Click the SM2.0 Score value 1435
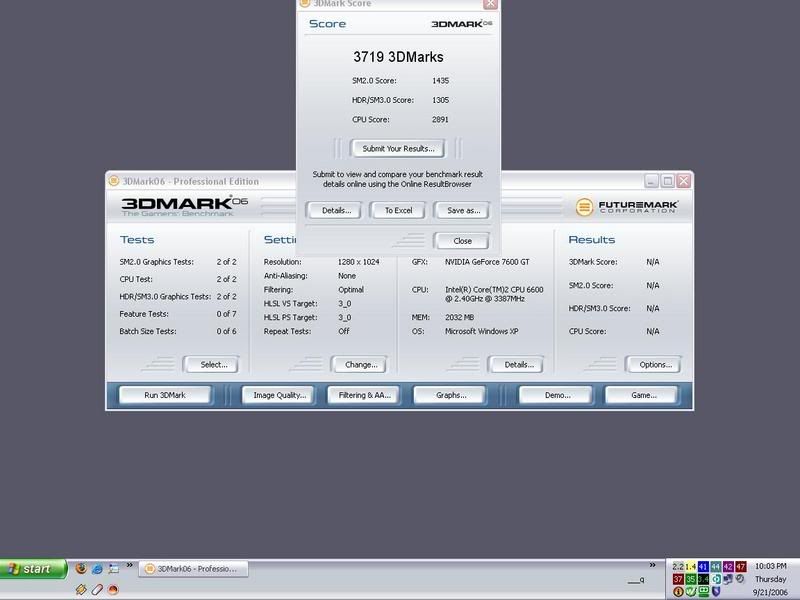Viewport: 800px width, 600px height. coord(440,81)
